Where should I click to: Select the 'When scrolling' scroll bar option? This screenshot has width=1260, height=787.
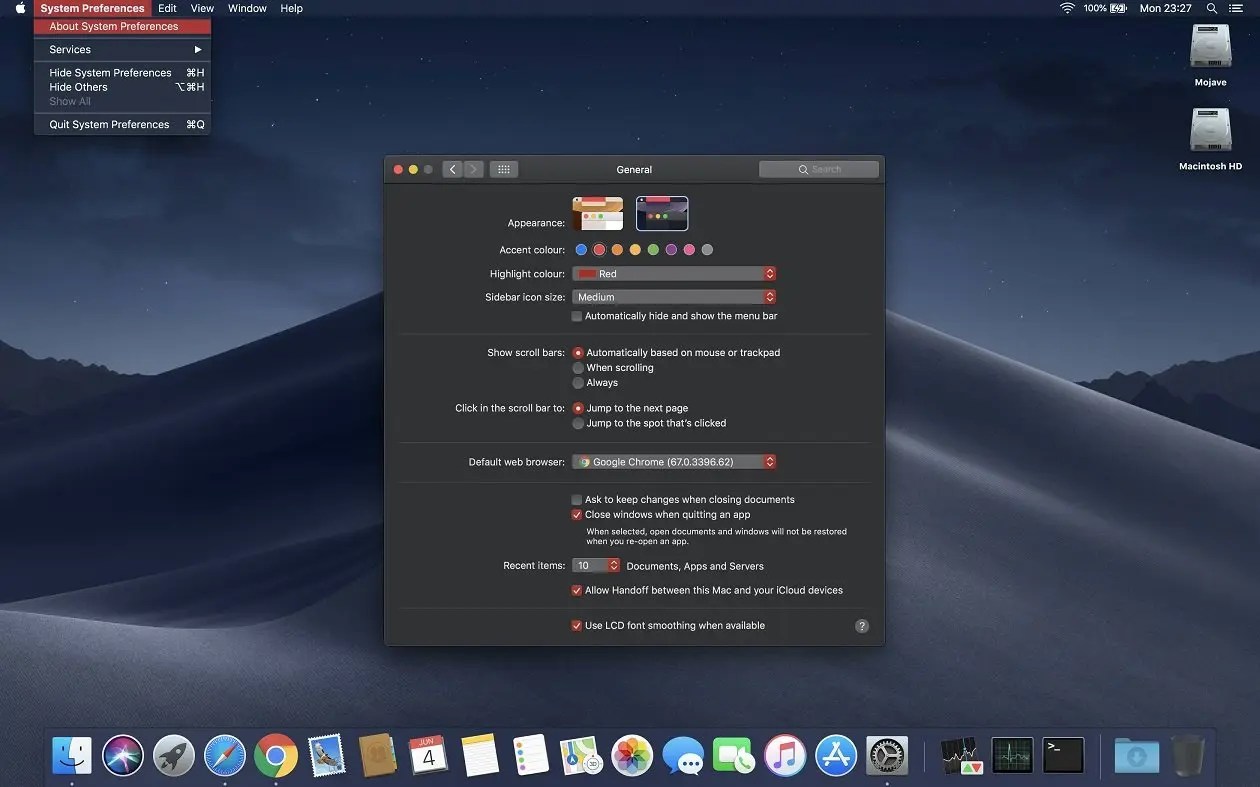(578, 368)
